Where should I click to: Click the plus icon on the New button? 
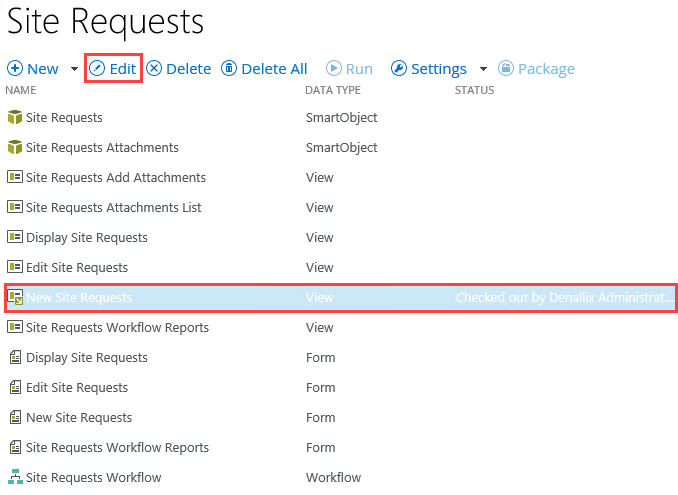15,69
